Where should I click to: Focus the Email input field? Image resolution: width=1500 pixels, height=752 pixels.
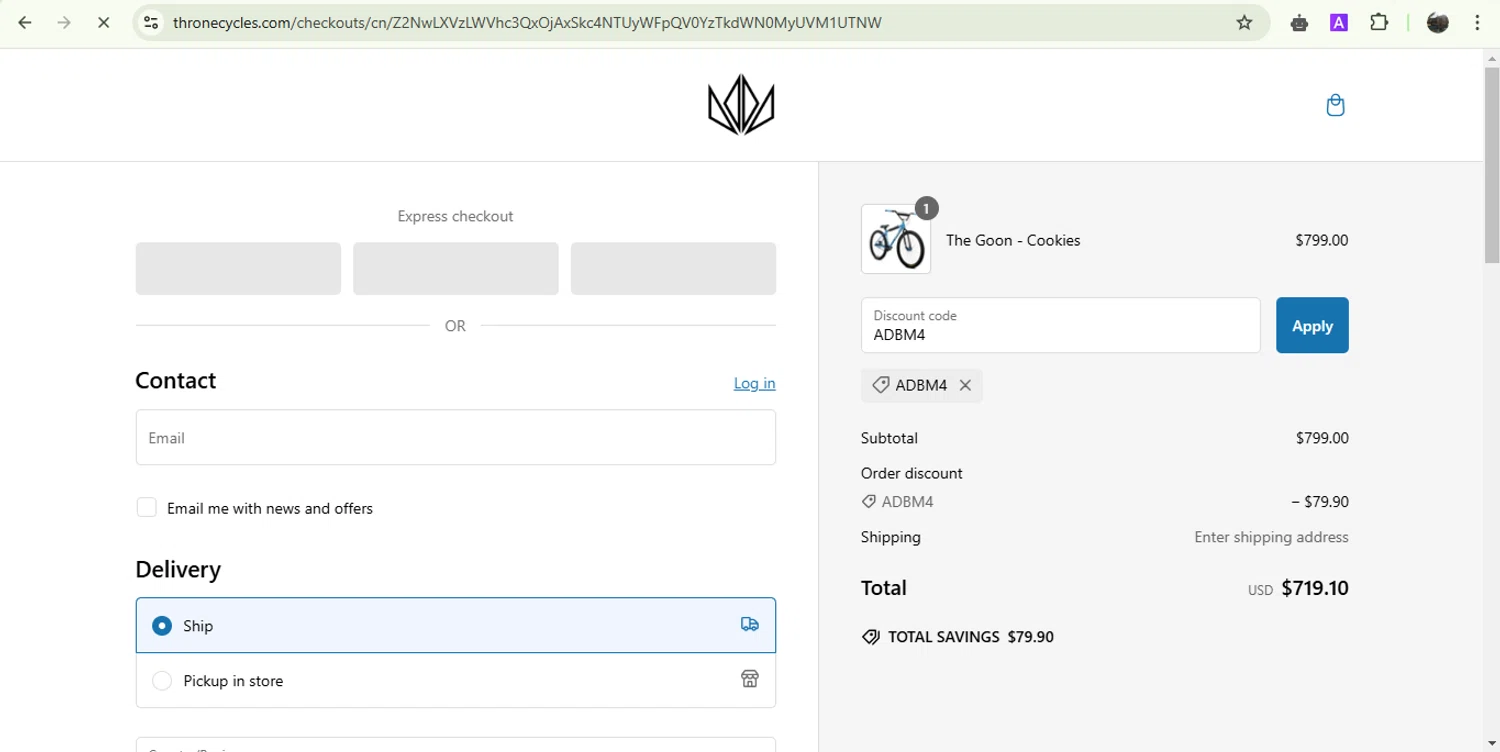(455, 437)
